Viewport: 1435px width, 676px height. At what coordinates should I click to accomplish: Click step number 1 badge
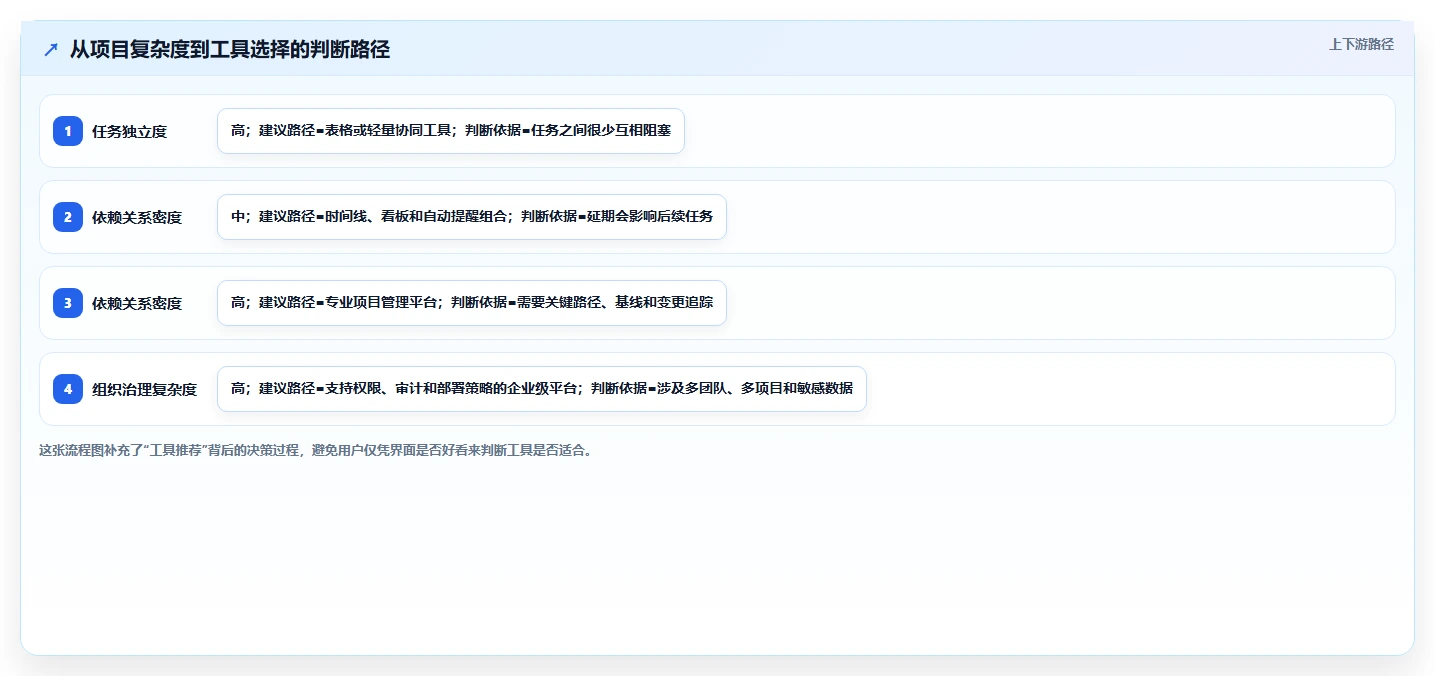click(x=68, y=131)
